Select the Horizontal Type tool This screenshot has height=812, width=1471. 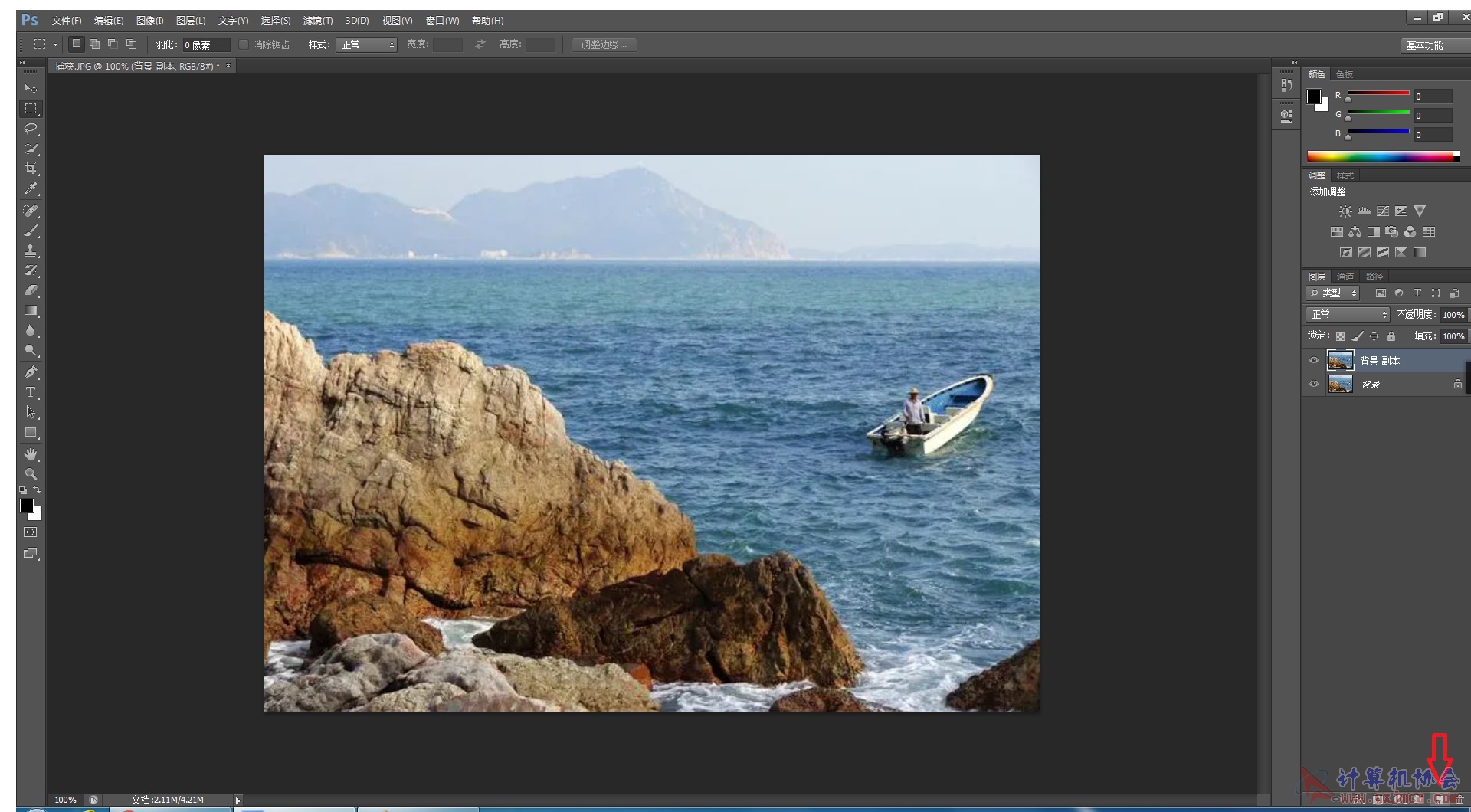[31, 392]
